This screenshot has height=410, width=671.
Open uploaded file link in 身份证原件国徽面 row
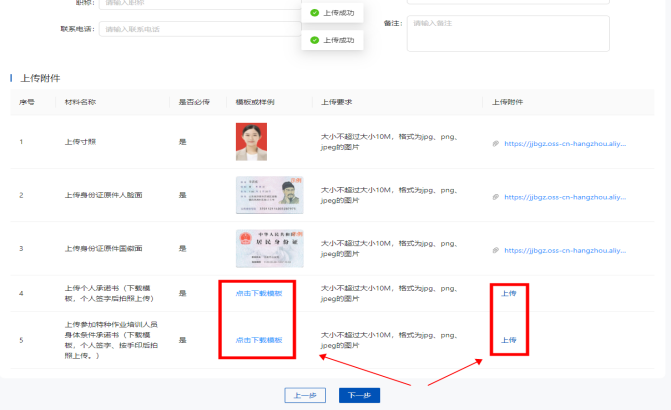coord(565,248)
